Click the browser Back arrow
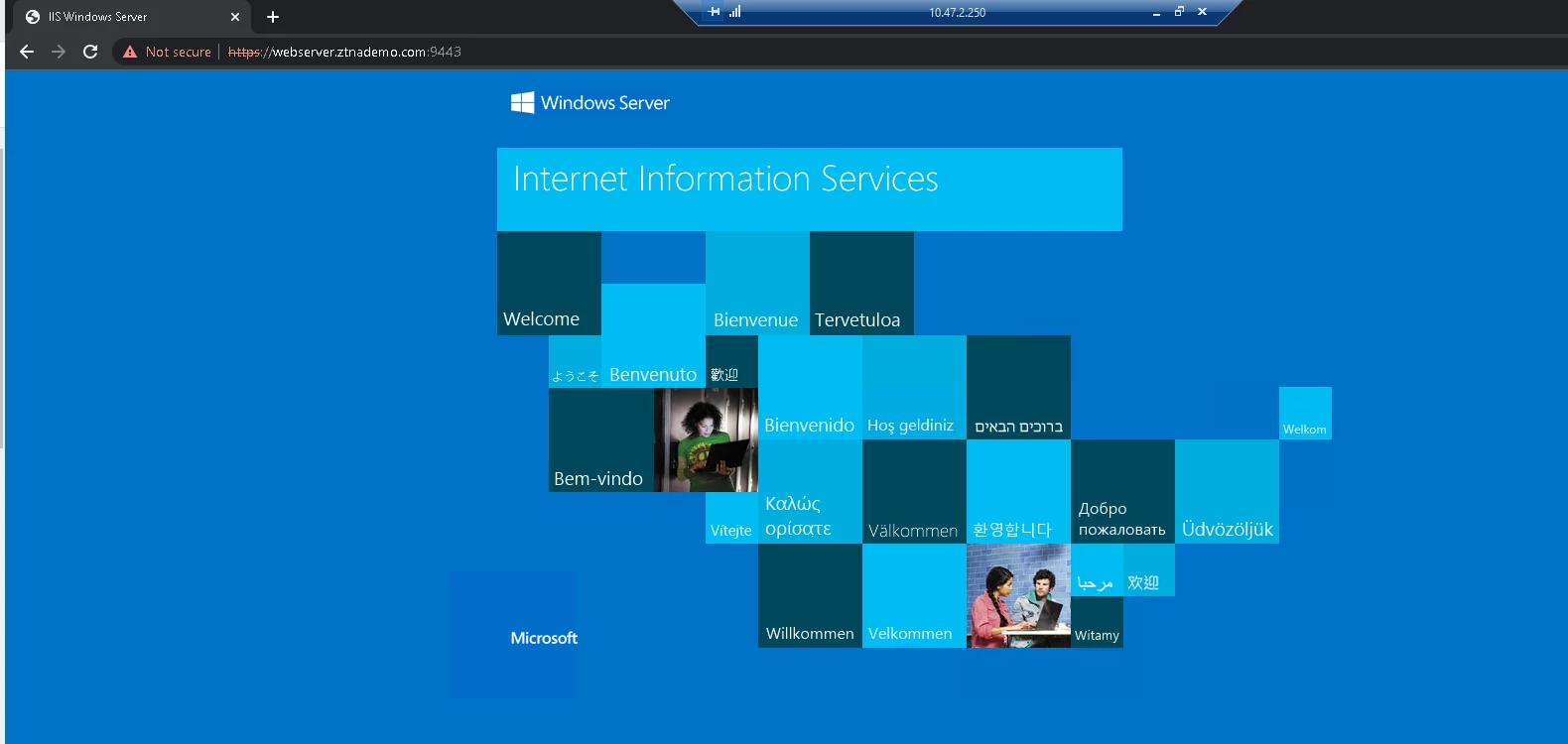 pos(27,52)
